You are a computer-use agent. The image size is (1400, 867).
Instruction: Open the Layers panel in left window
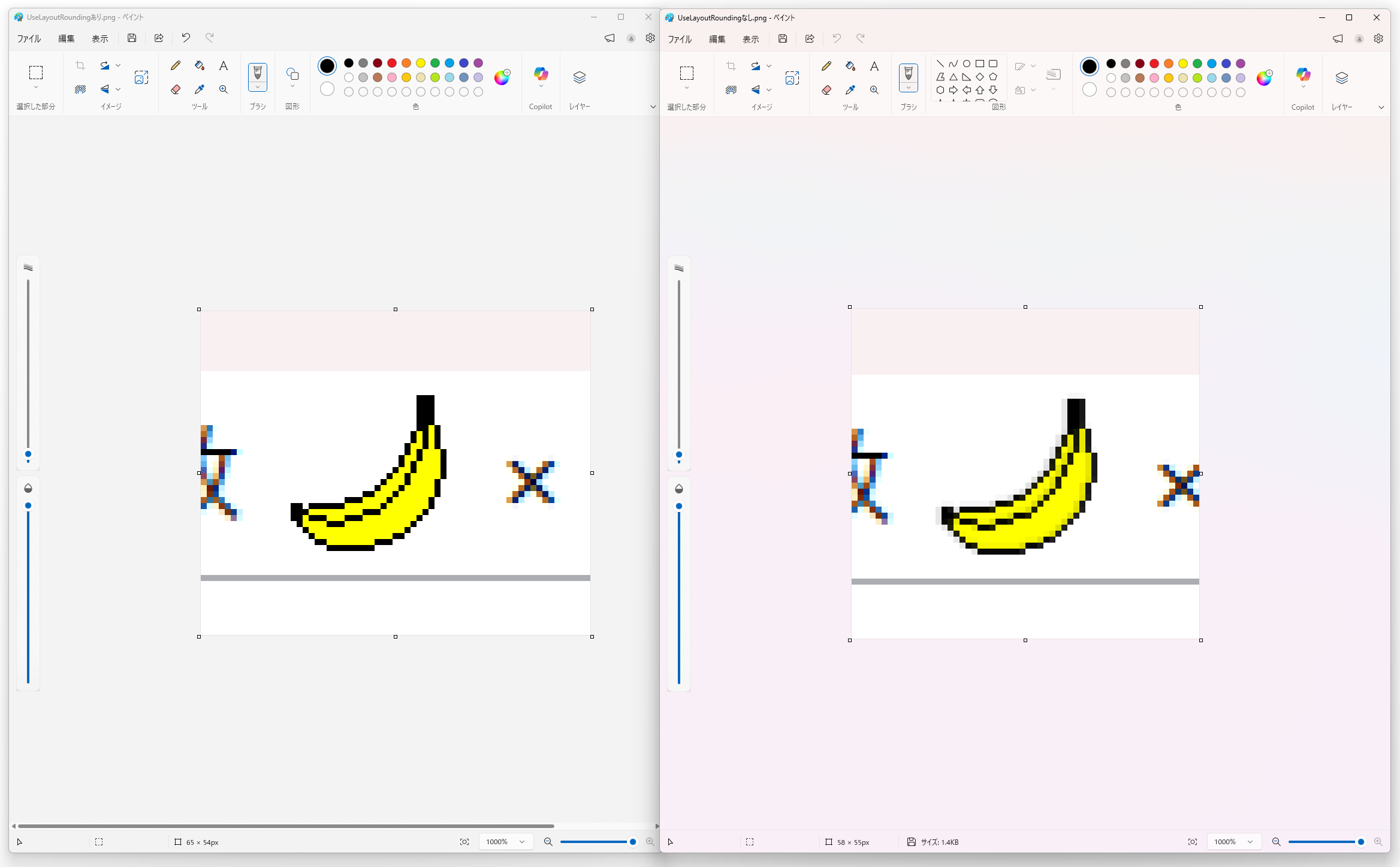pyautogui.click(x=579, y=77)
